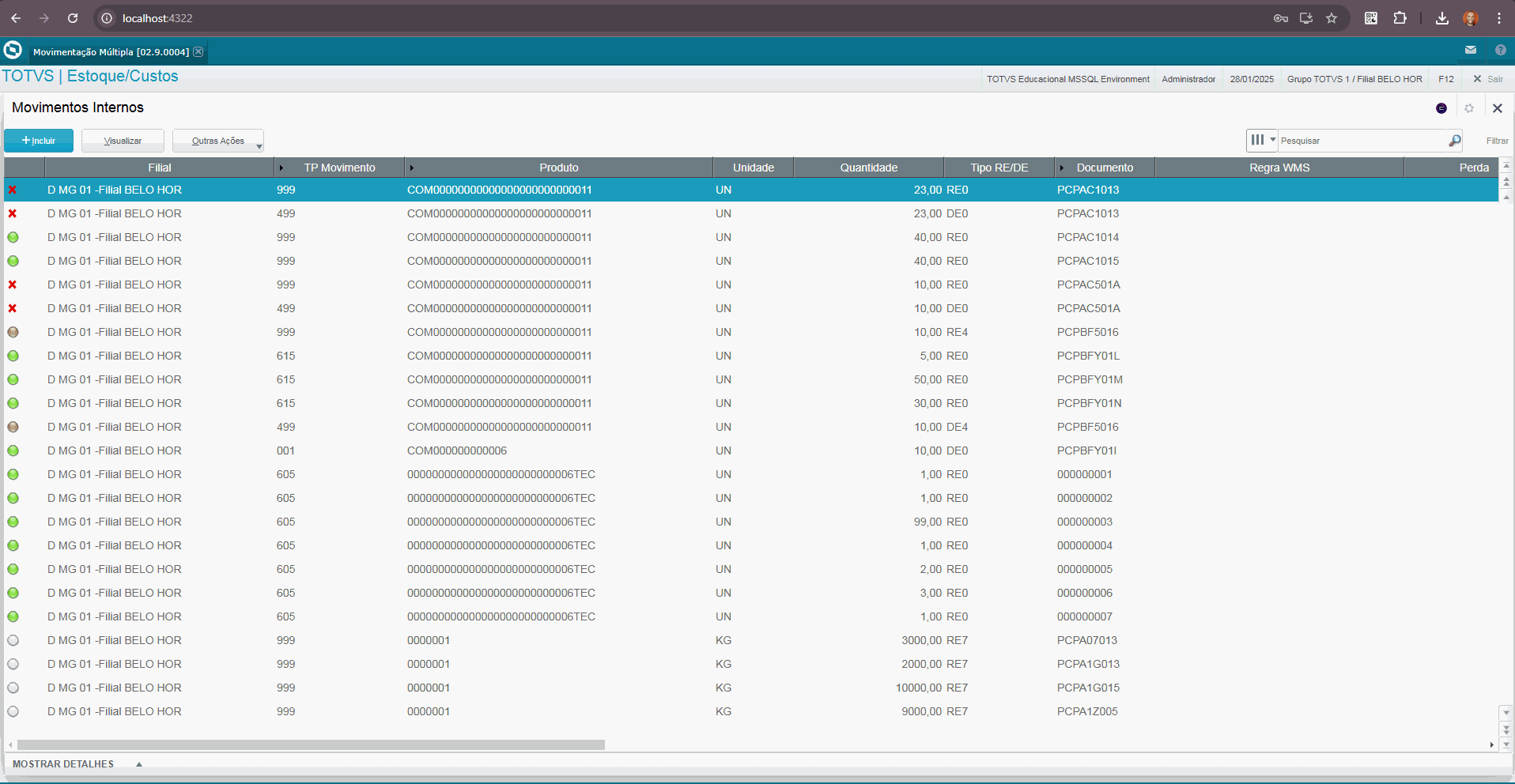Click arrow on TP Movimento column header
Image resolution: width=1515 pixels, height=784 pixels.
pyautogui.click(x=281, y=168)
